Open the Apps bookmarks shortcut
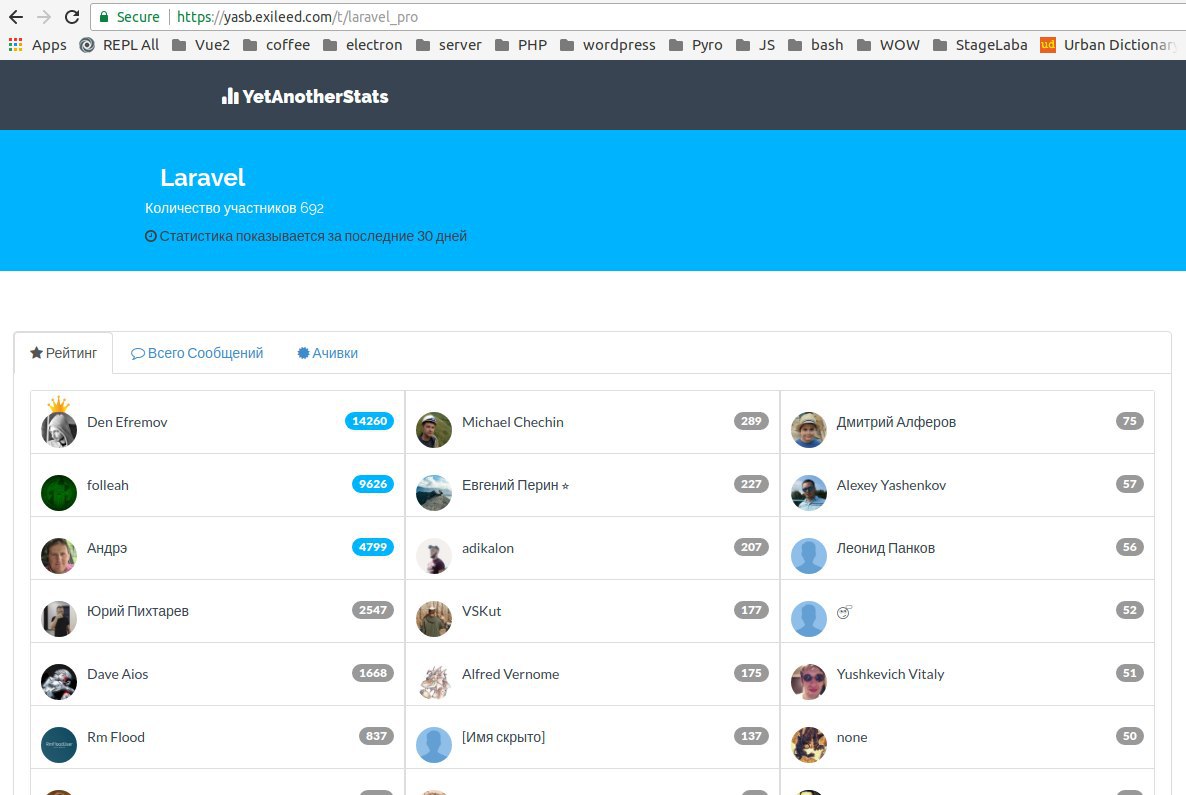 tap(38, 45)
